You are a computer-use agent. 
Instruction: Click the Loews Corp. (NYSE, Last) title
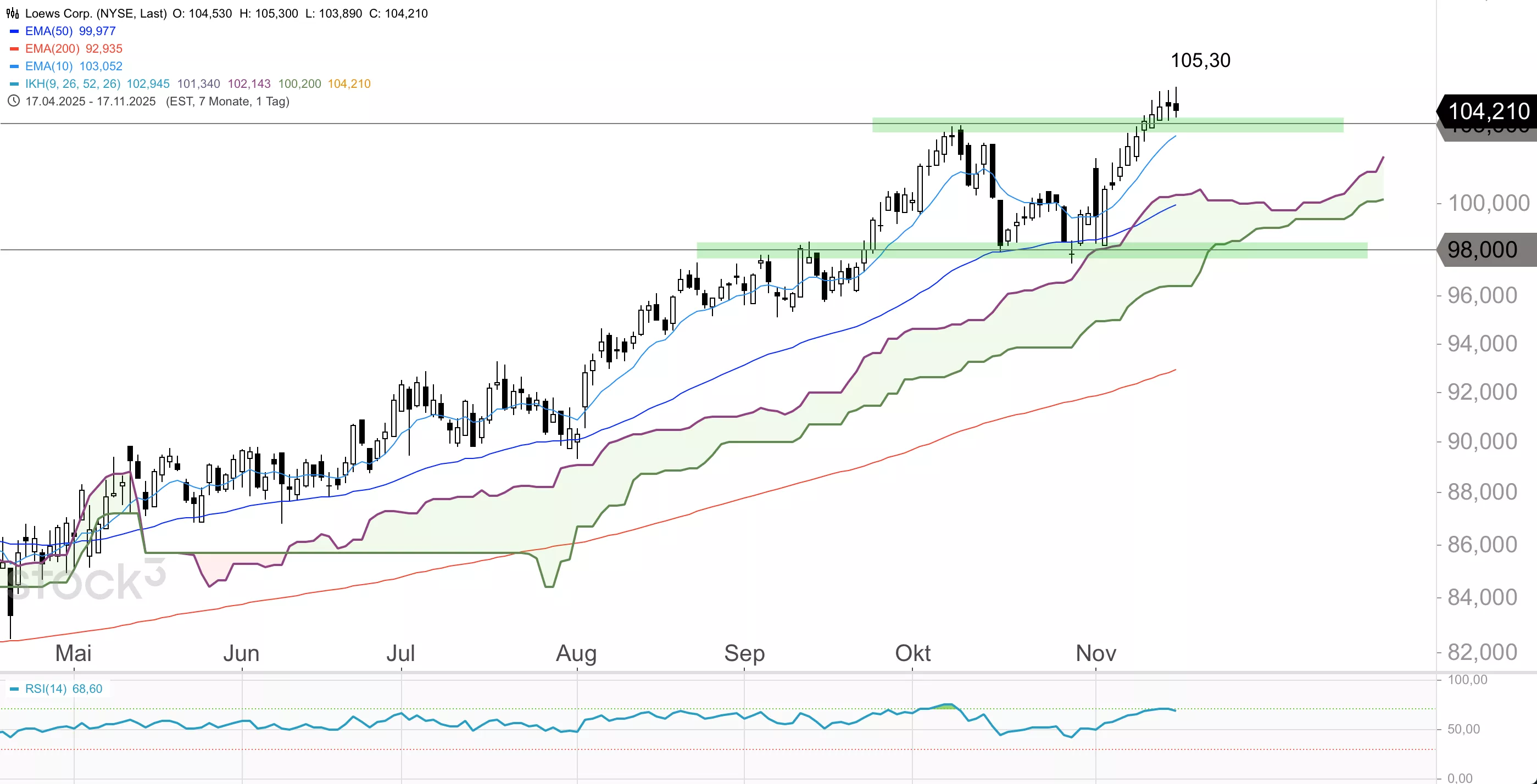(x=96, y=13)
